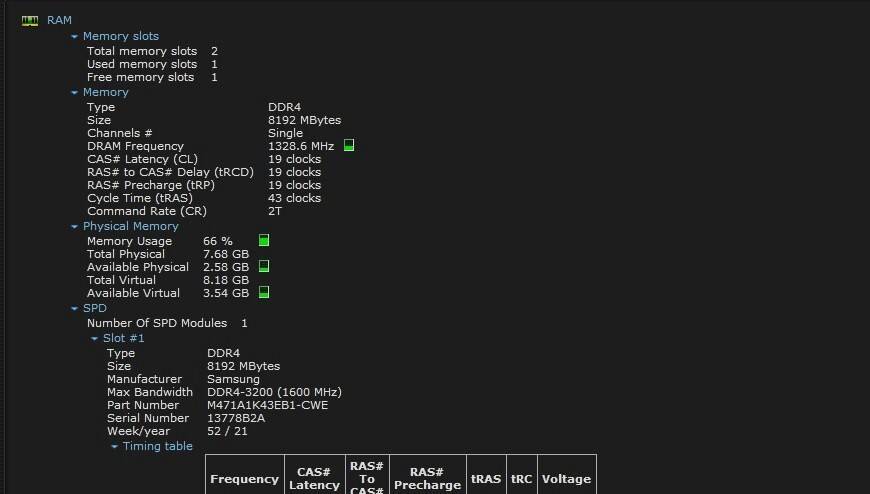Click green tray icon beside Memory Usage
Screen dimensions: 870x494
(x=264, y=240)
